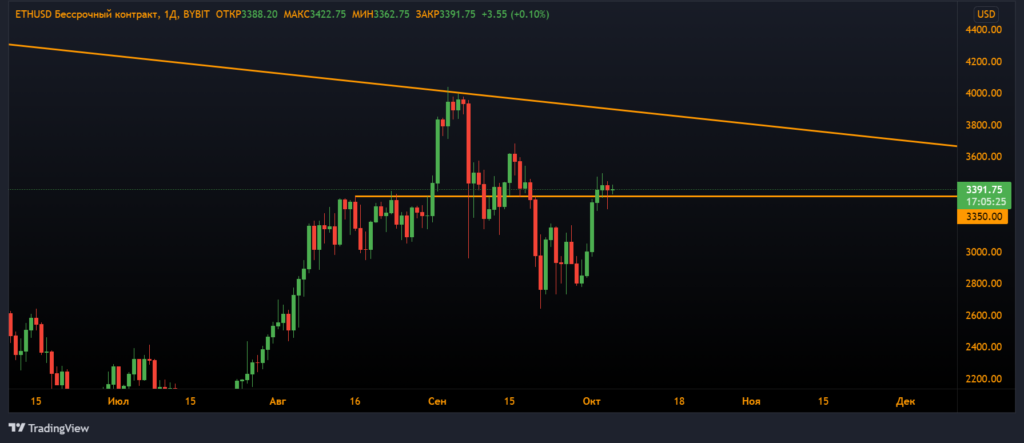Select the 3350.00 orange price label

[x=982, y=217]
